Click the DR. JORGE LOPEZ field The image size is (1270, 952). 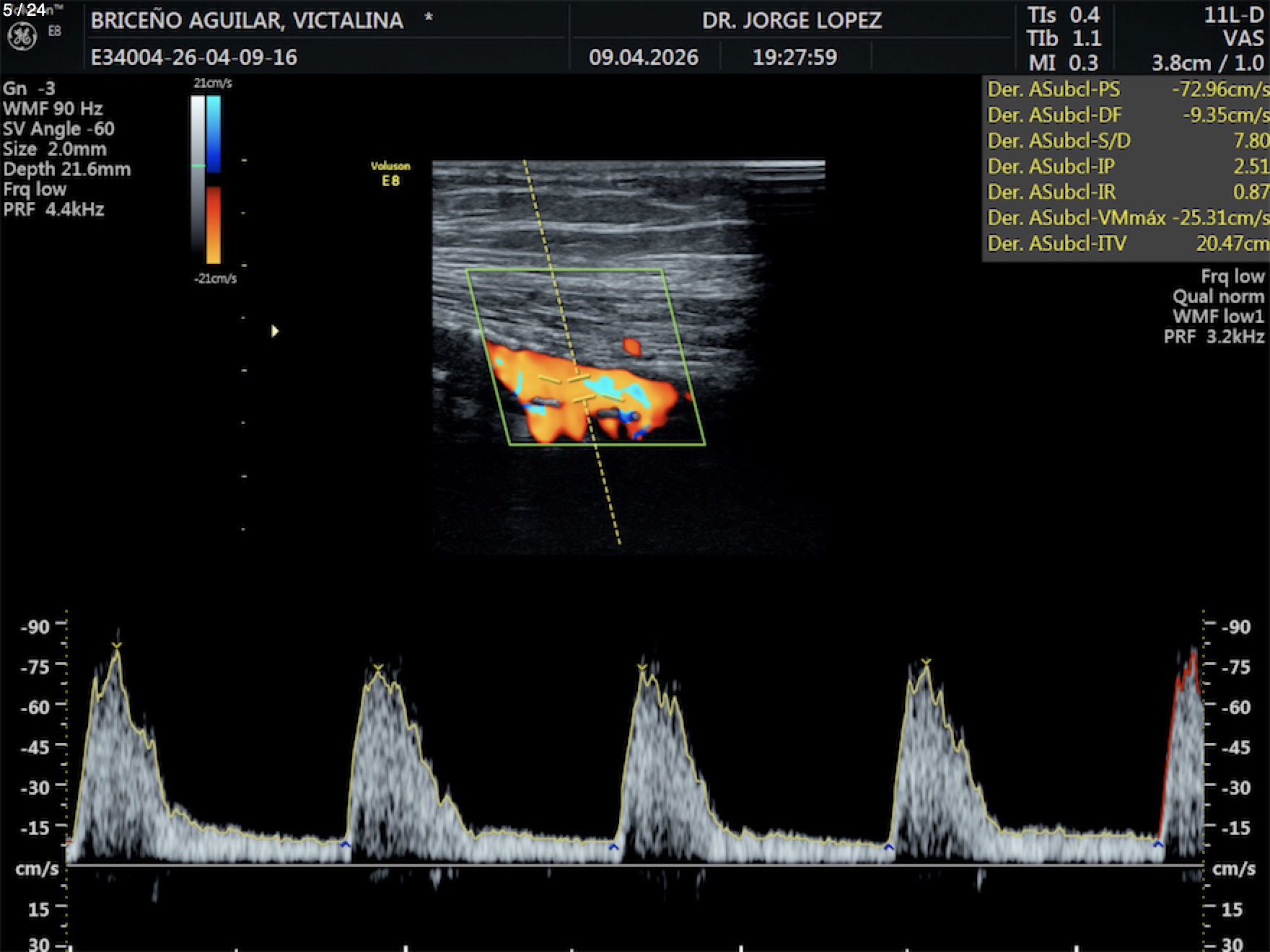[x=792, y=20]
